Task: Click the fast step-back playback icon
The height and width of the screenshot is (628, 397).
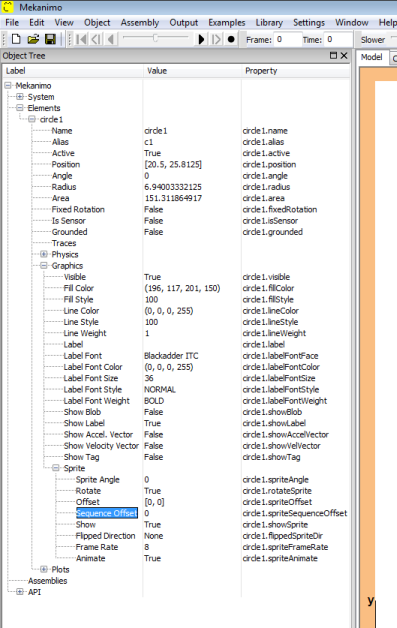Action: click(x=96, y=39)
